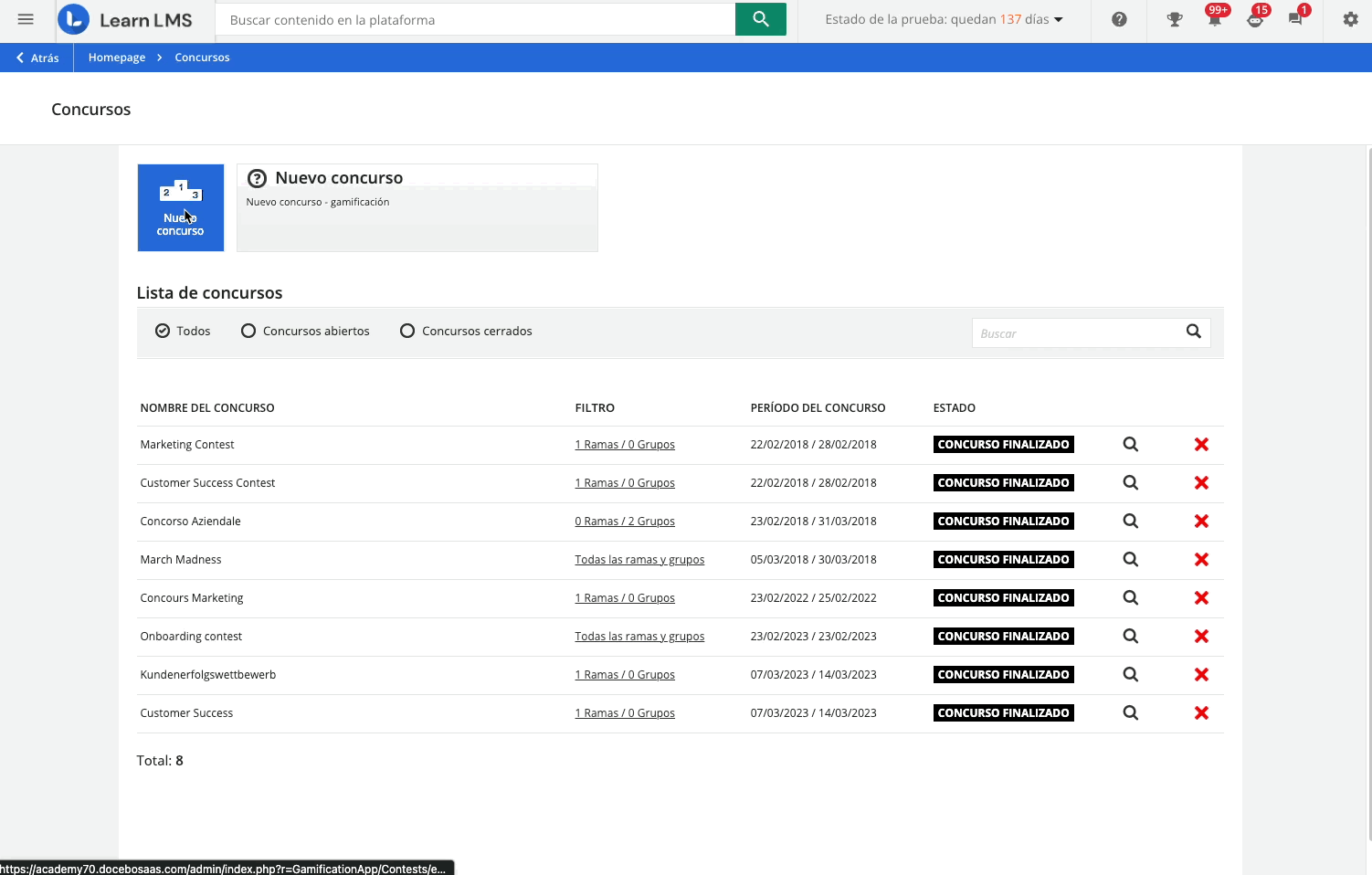Open the help question mark icon
This screenshot has width=1372, height=875.
pos(1119,19)
